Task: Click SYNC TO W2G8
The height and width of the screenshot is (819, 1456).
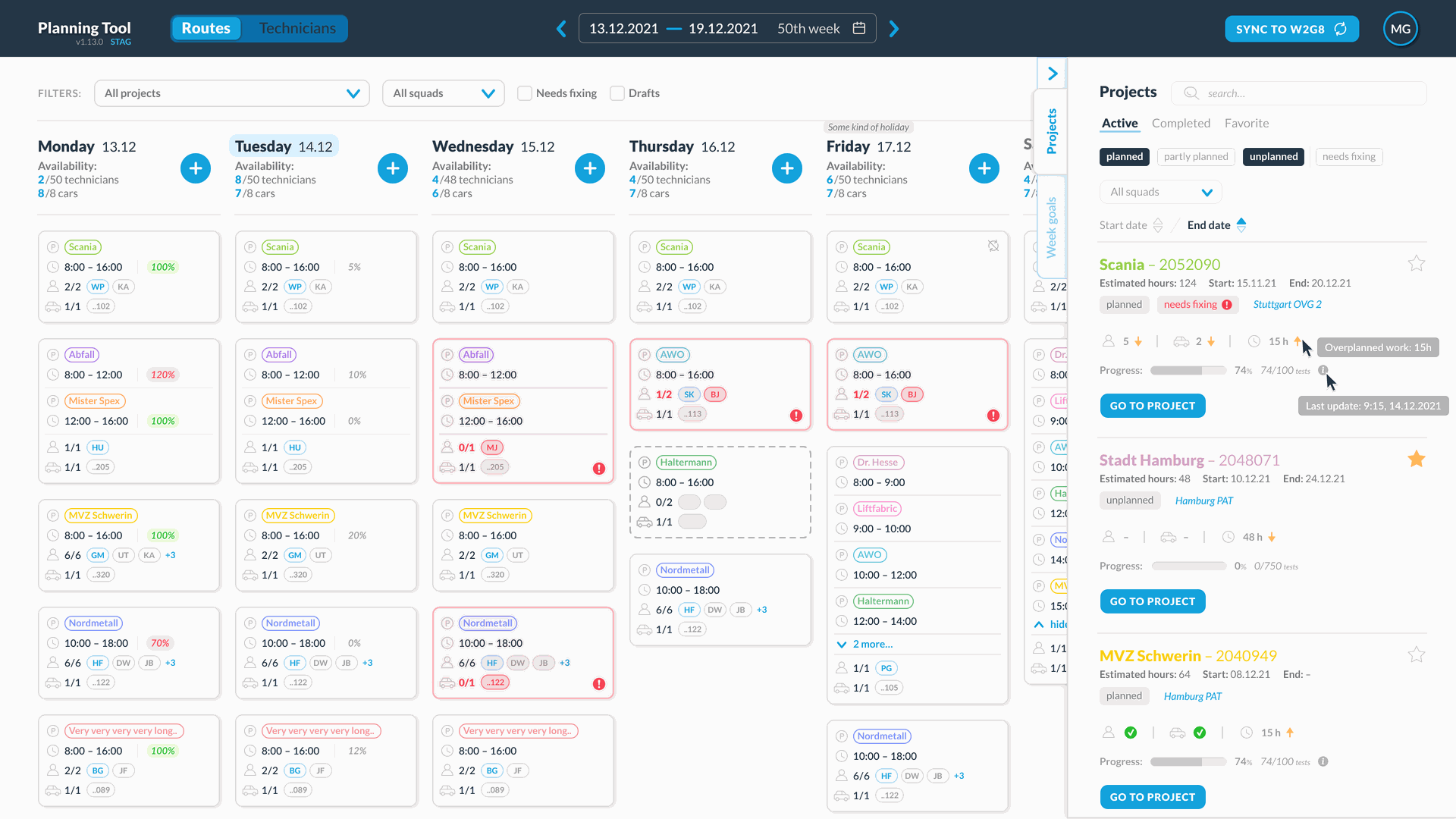Action: tap(1291, 28)
